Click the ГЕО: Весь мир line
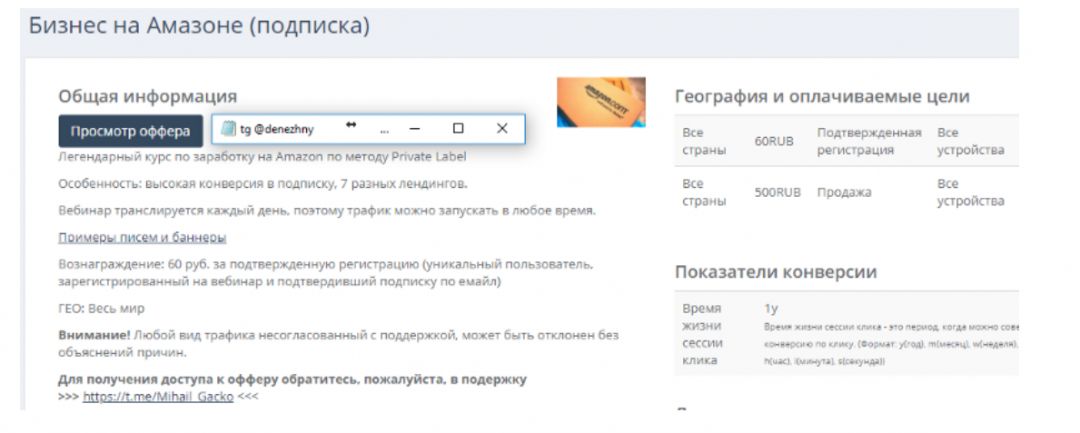 pos(101,308)
